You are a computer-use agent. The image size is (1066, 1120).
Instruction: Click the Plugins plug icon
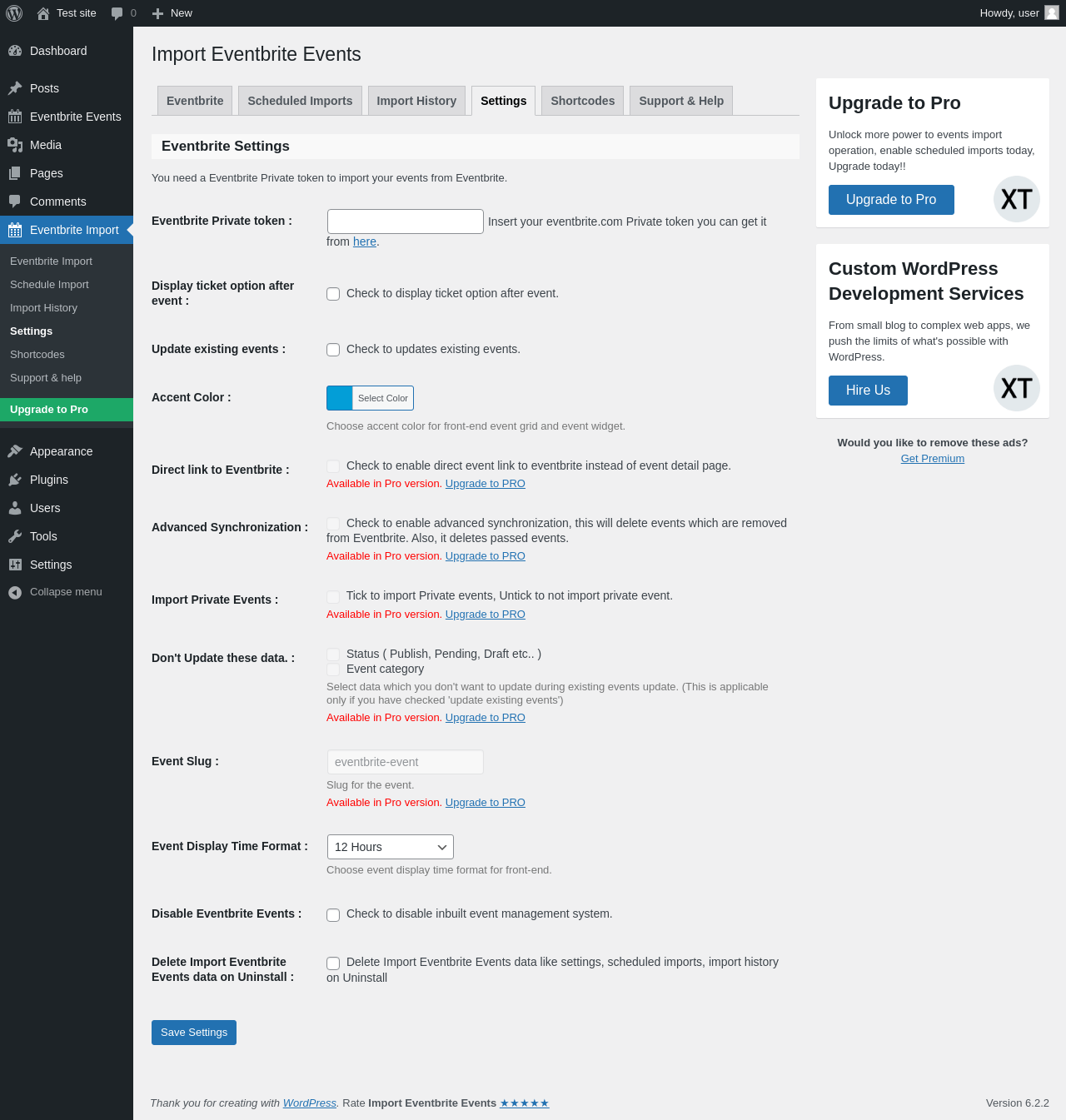click(x=15, y=480)
